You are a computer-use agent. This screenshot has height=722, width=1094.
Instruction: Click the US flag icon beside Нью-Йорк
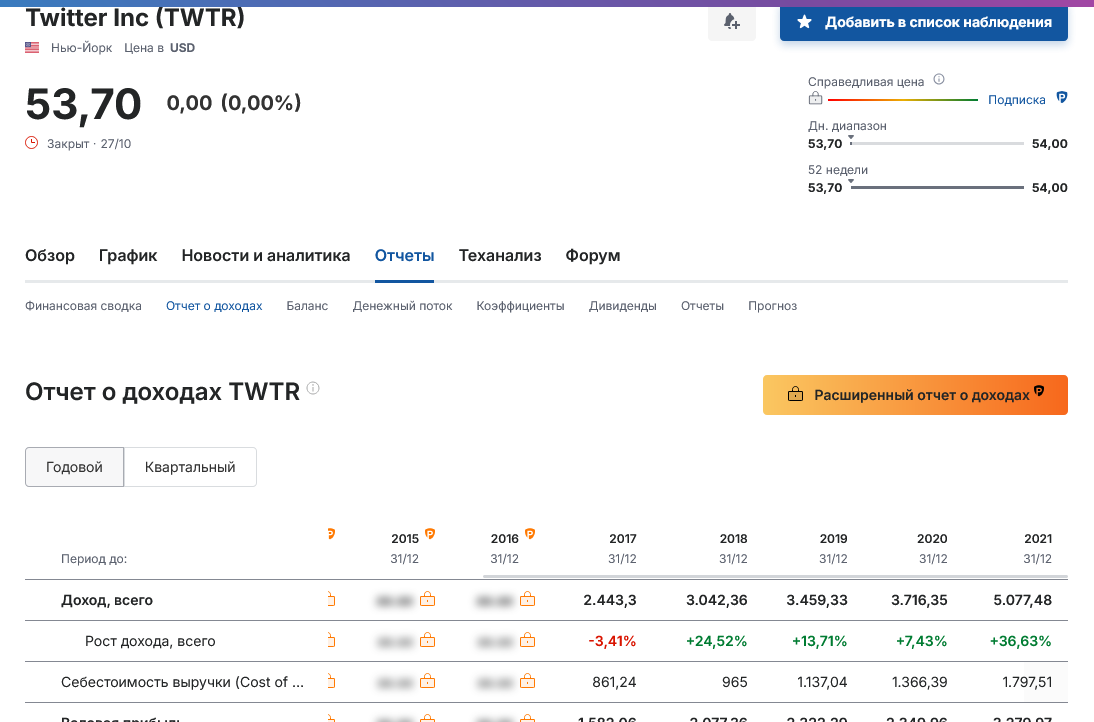pyautogui.click(x=32, y=47)
